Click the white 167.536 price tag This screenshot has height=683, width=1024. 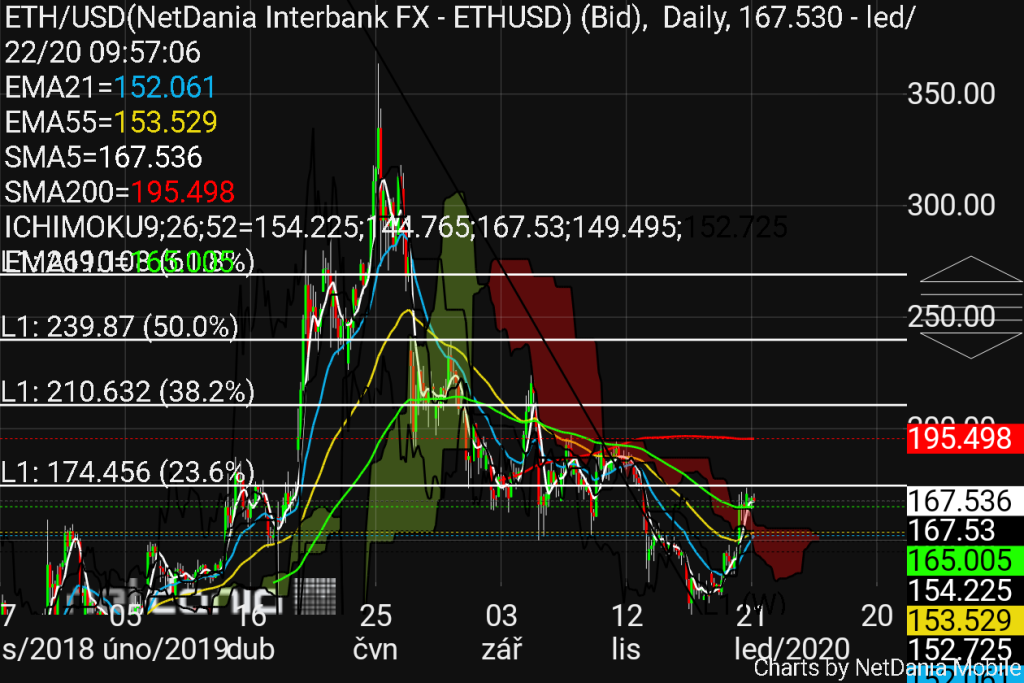tap(965, 501)
